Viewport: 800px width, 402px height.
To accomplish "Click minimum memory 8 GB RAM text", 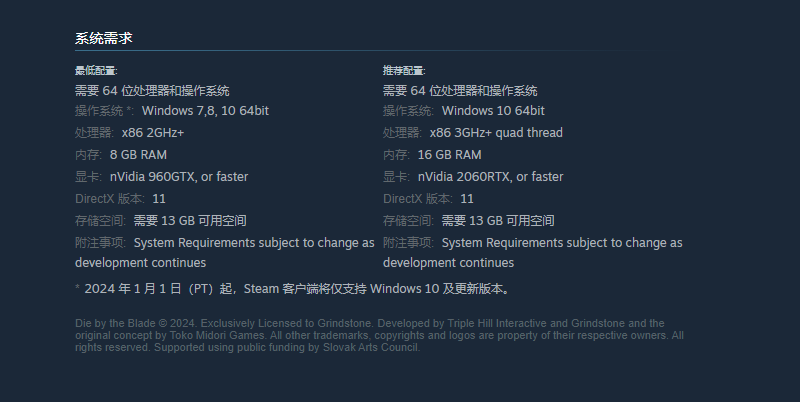I will click(x=138, y=155).
